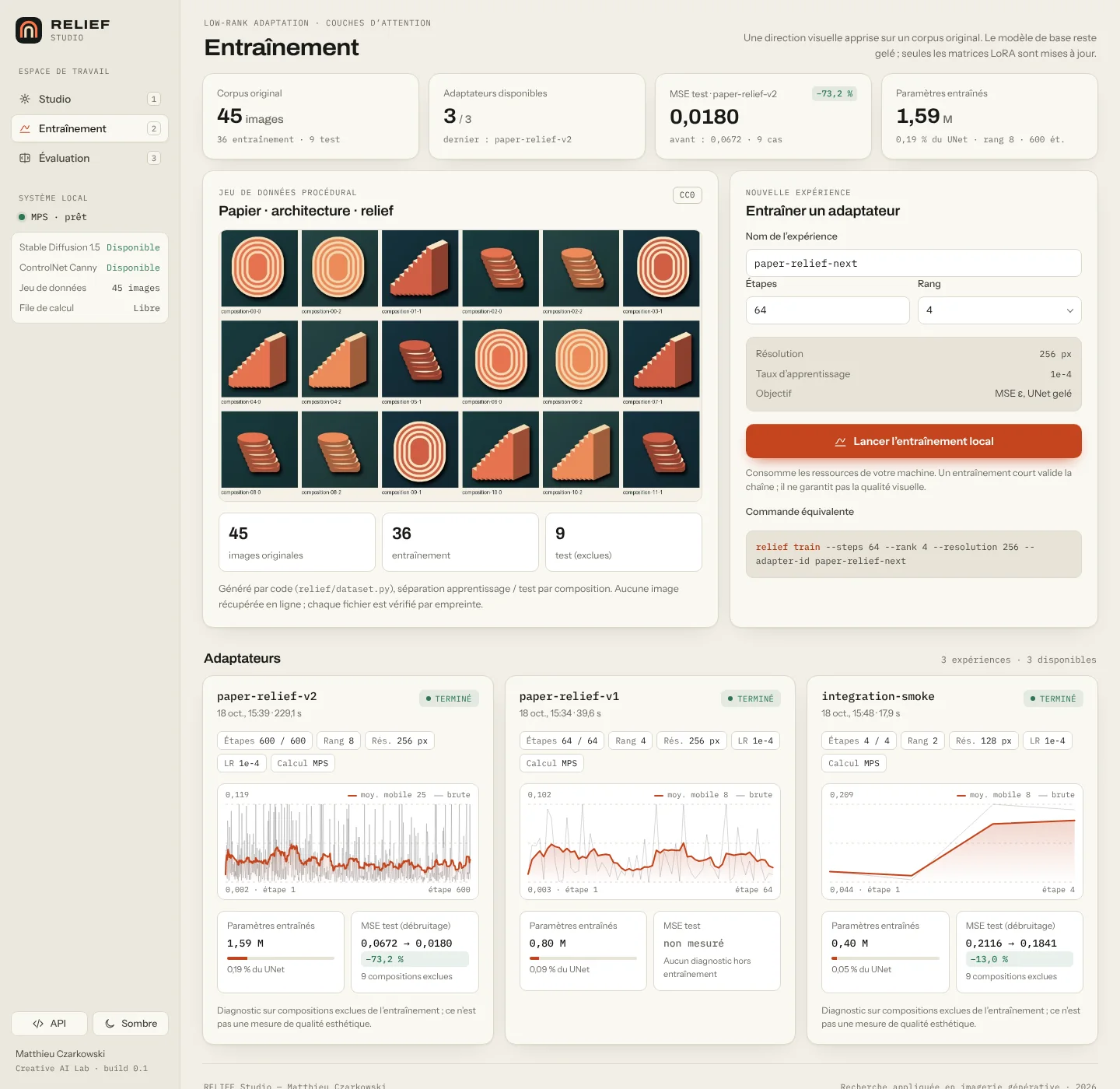Select the integration-smoke adapter title

tap(878, 696)
